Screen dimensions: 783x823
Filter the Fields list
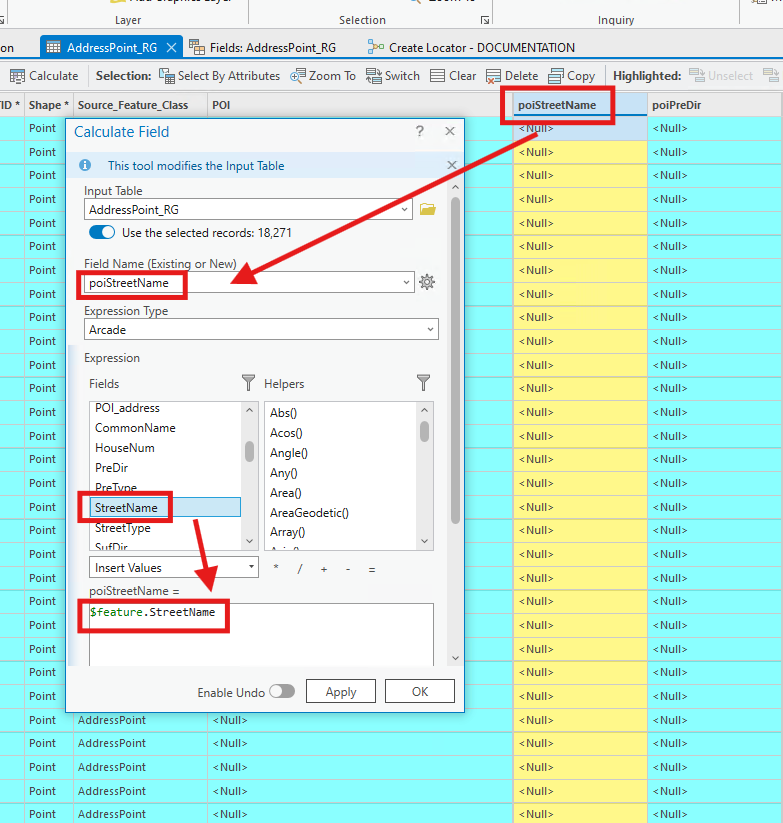click(x=248, y=383)
